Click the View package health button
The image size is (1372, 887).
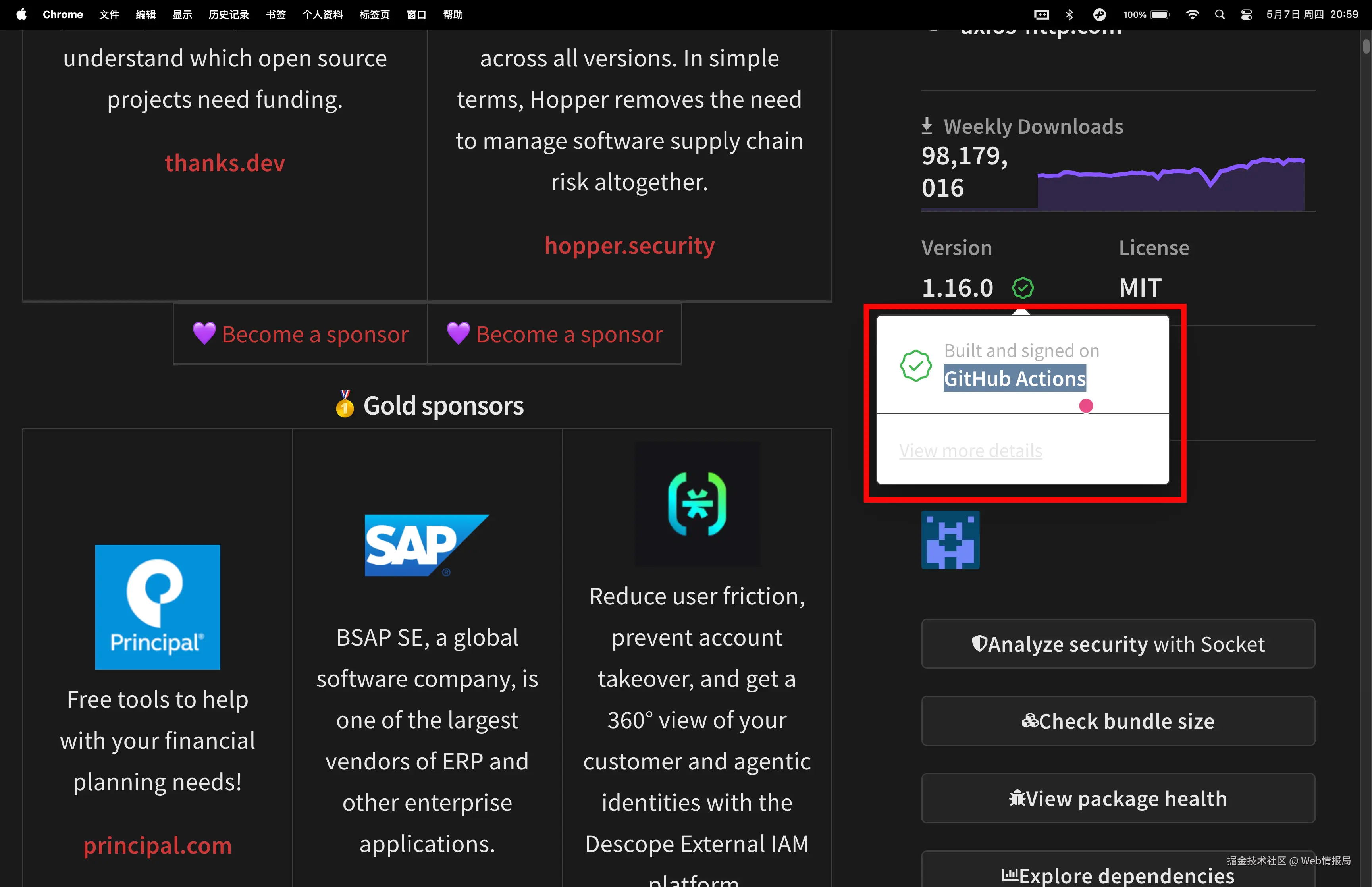[1118, 798]
